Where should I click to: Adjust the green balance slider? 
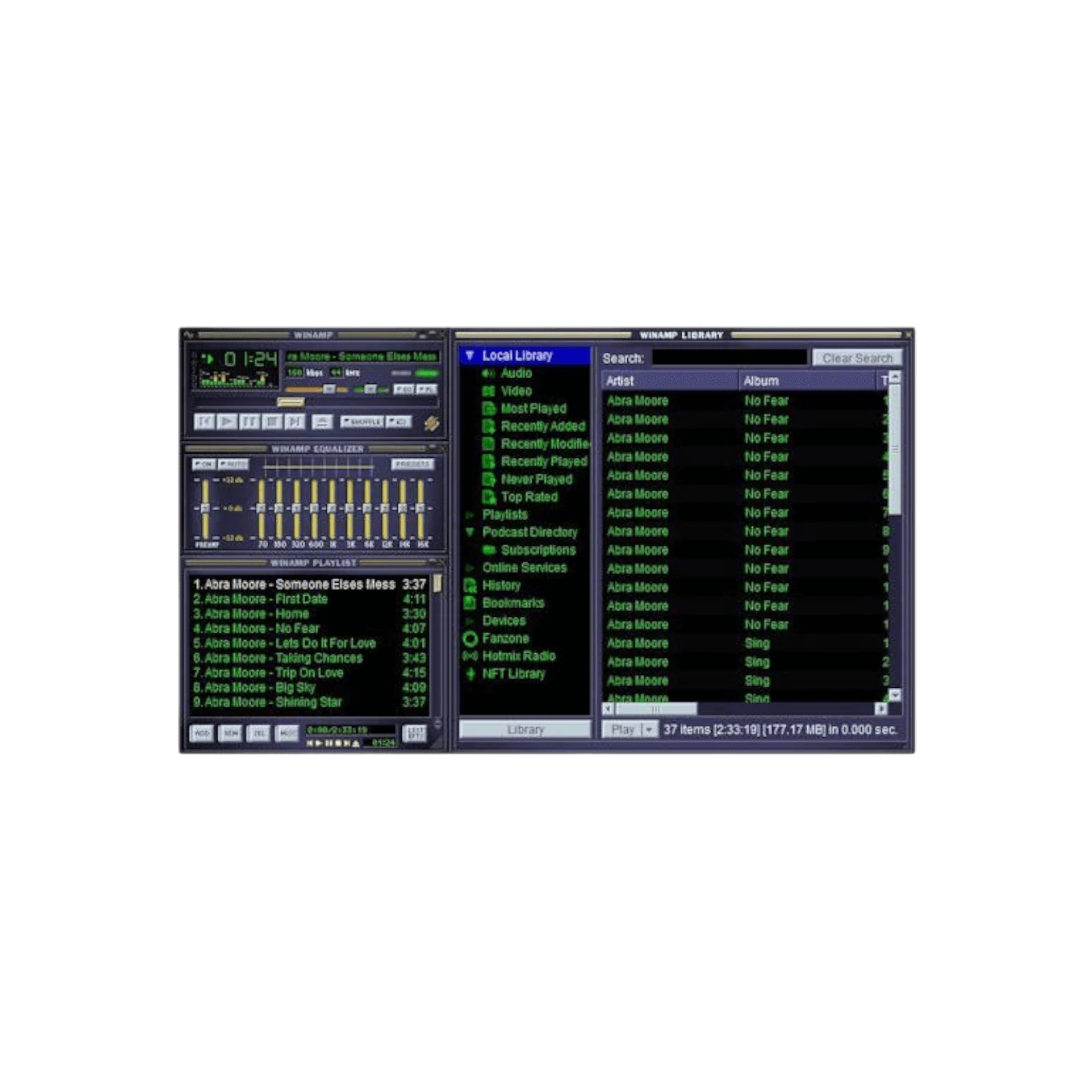pyautogui.click(x=371, y=389)
